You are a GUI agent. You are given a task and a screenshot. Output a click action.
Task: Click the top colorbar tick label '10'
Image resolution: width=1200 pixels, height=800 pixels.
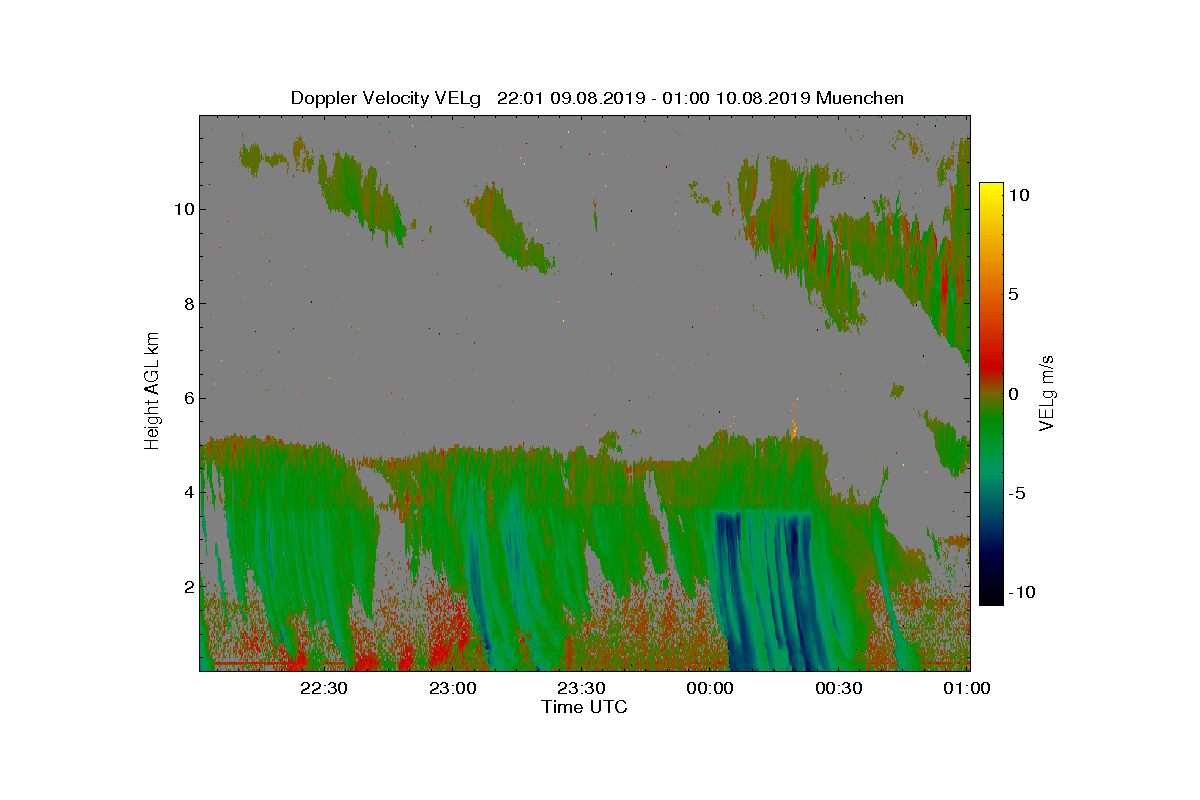tap(1018, 195)
